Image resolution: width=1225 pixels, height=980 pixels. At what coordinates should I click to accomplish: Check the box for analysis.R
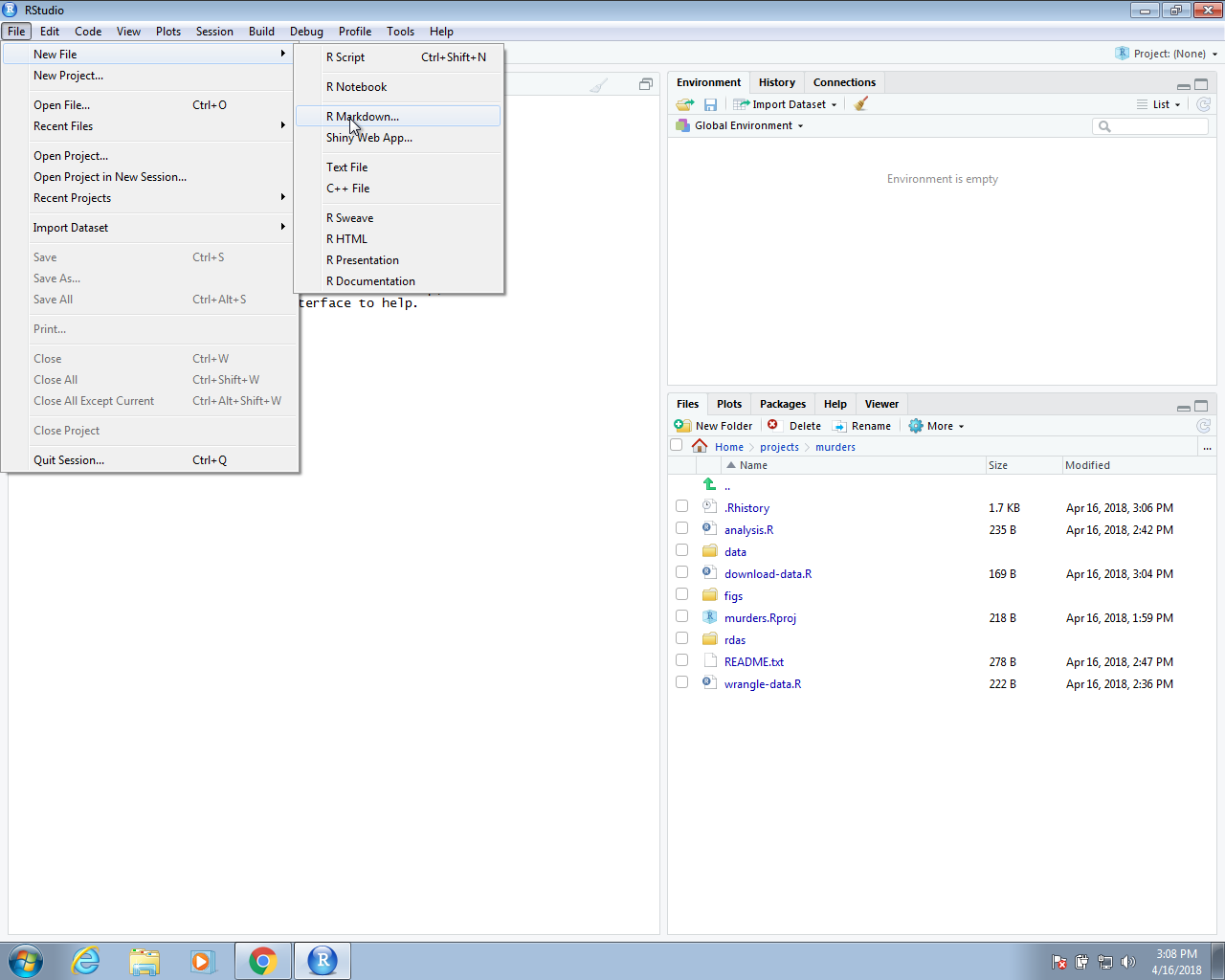click(681, 528)
